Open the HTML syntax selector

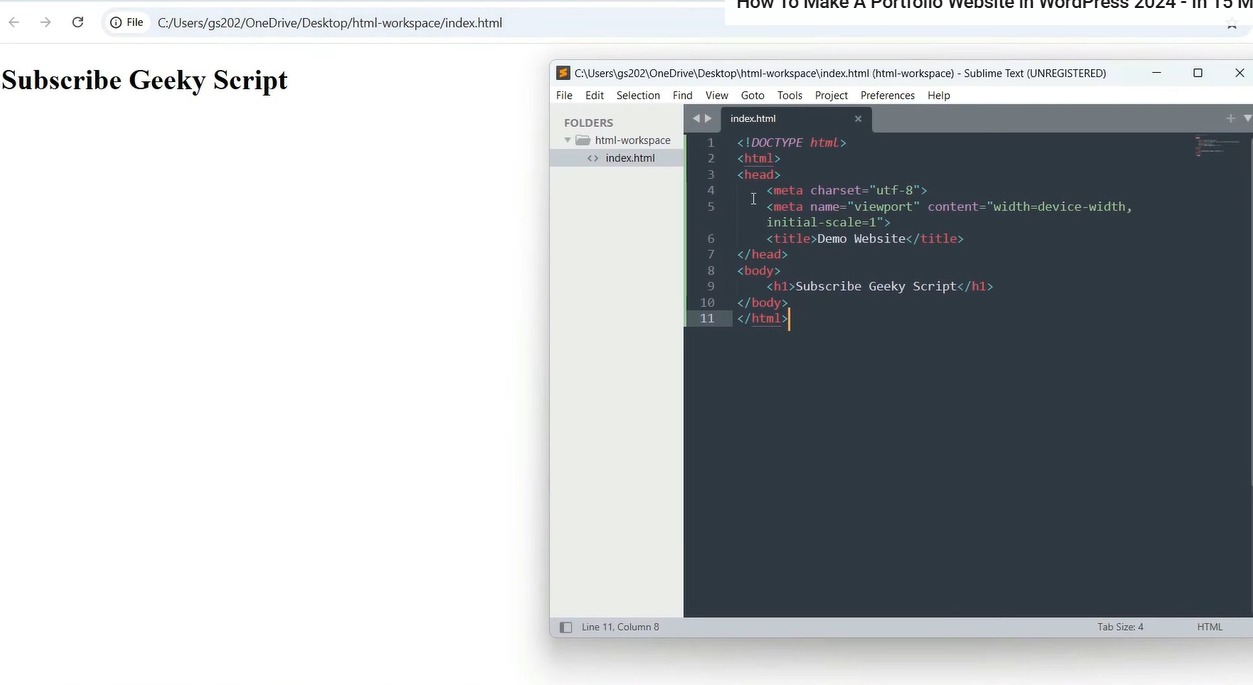click(1210, 627)
